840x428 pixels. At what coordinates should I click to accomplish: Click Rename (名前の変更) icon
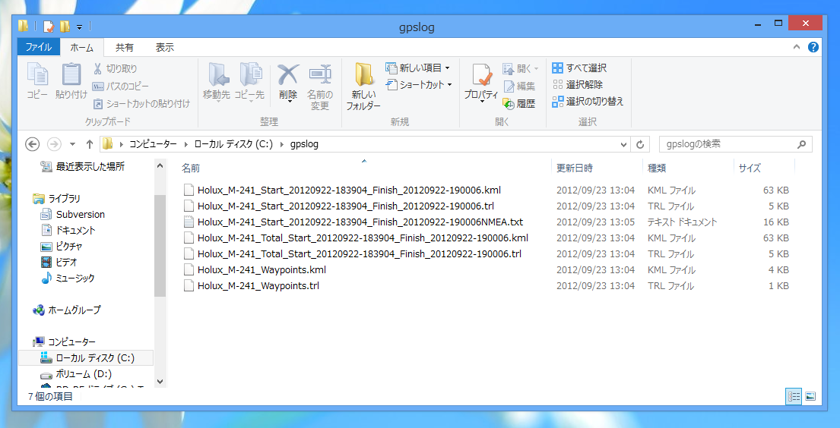pos(320,74)
